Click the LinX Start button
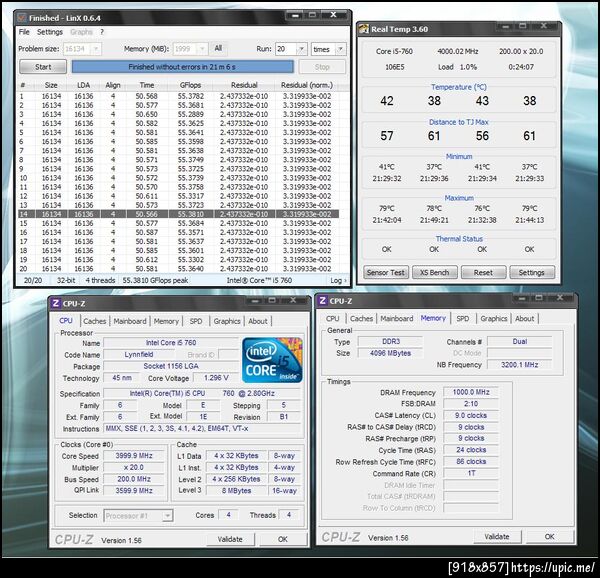The height and width of the screenshot is (578, 600). (43, 67)
